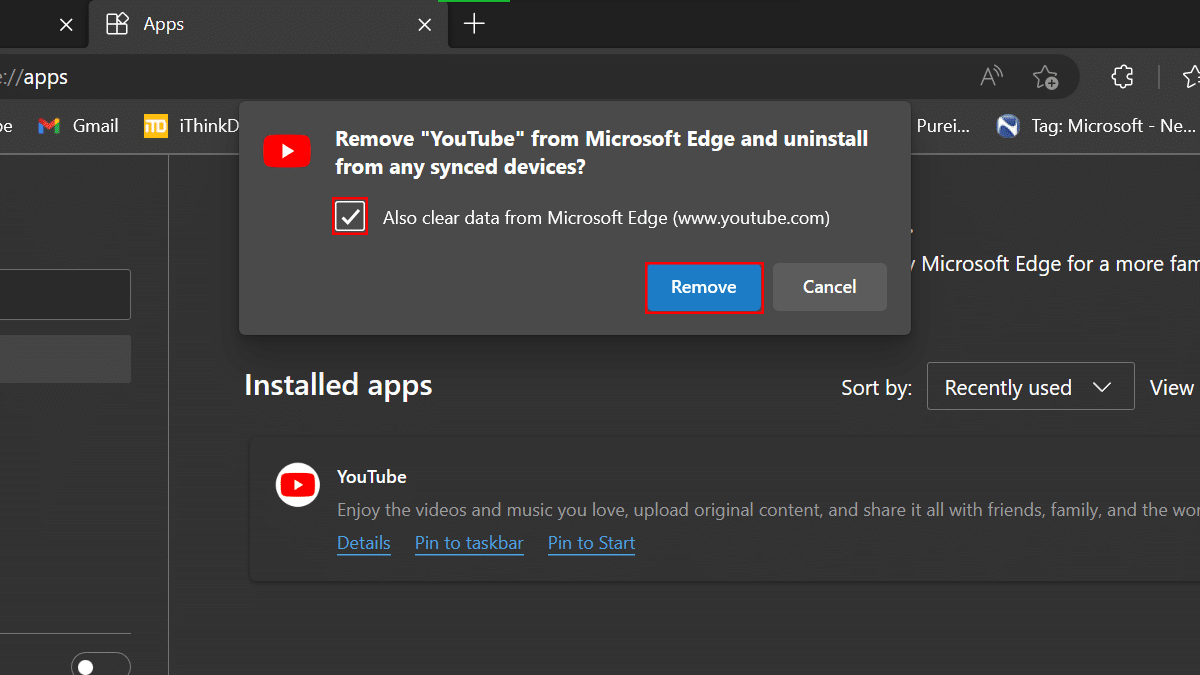Click the Remove button

coord(704,287)
